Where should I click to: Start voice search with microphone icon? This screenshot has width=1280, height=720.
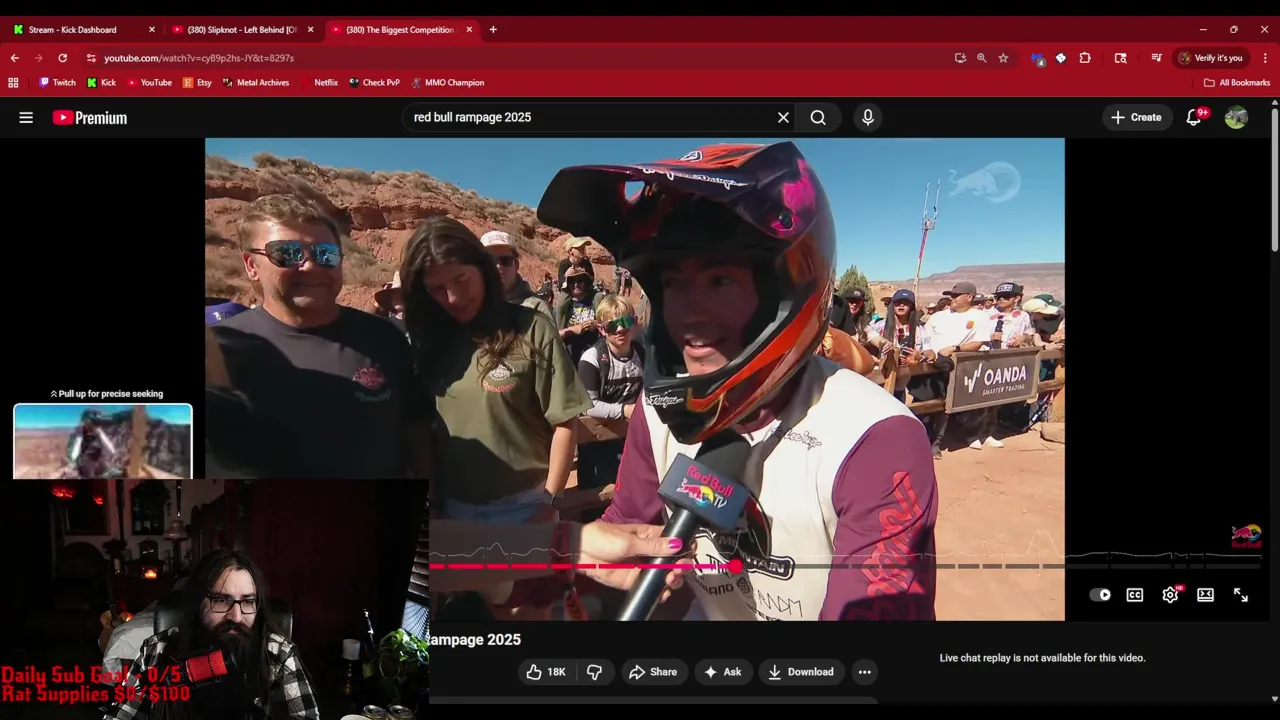point(867,117)
